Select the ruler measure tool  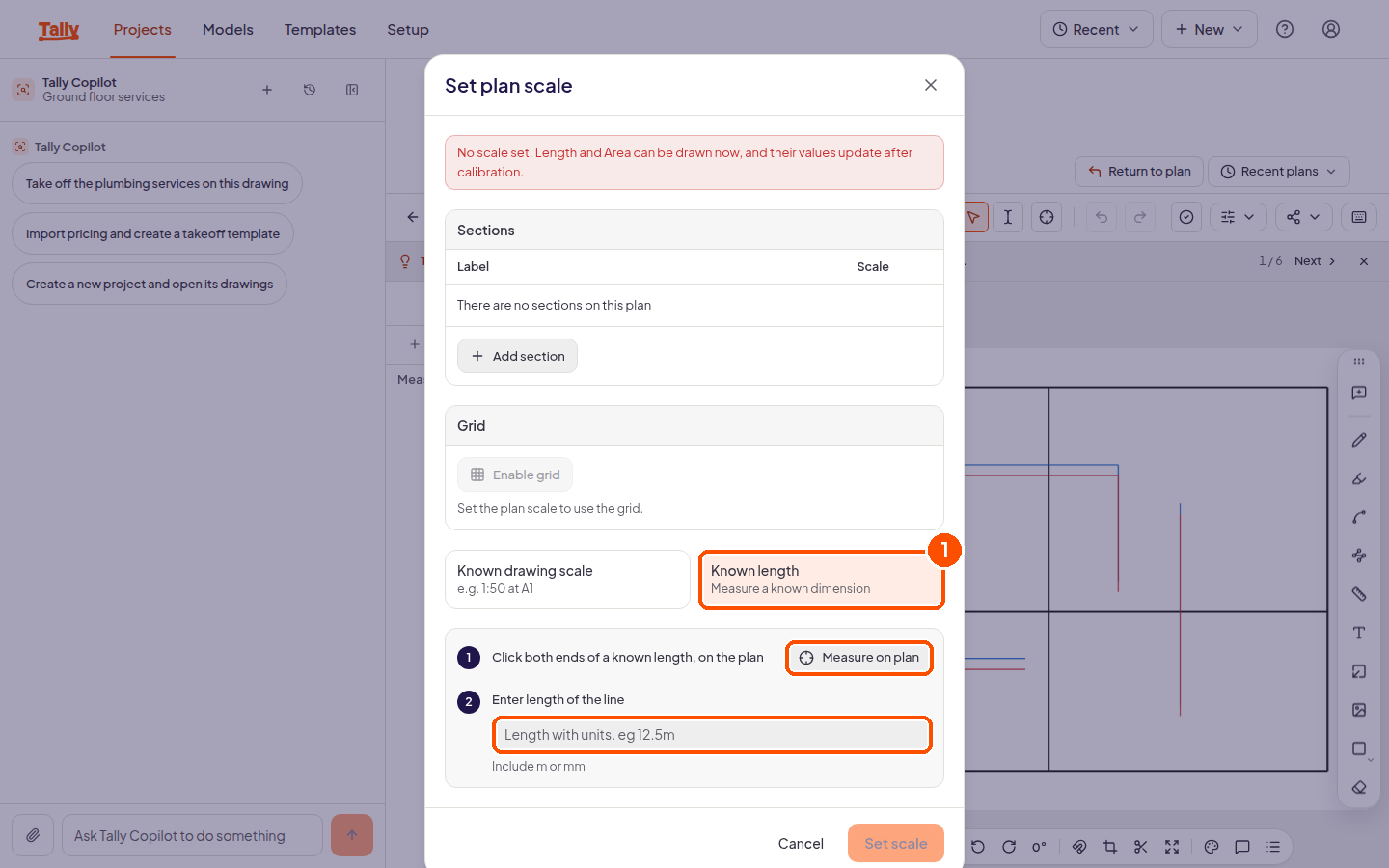click(1359, 594)
